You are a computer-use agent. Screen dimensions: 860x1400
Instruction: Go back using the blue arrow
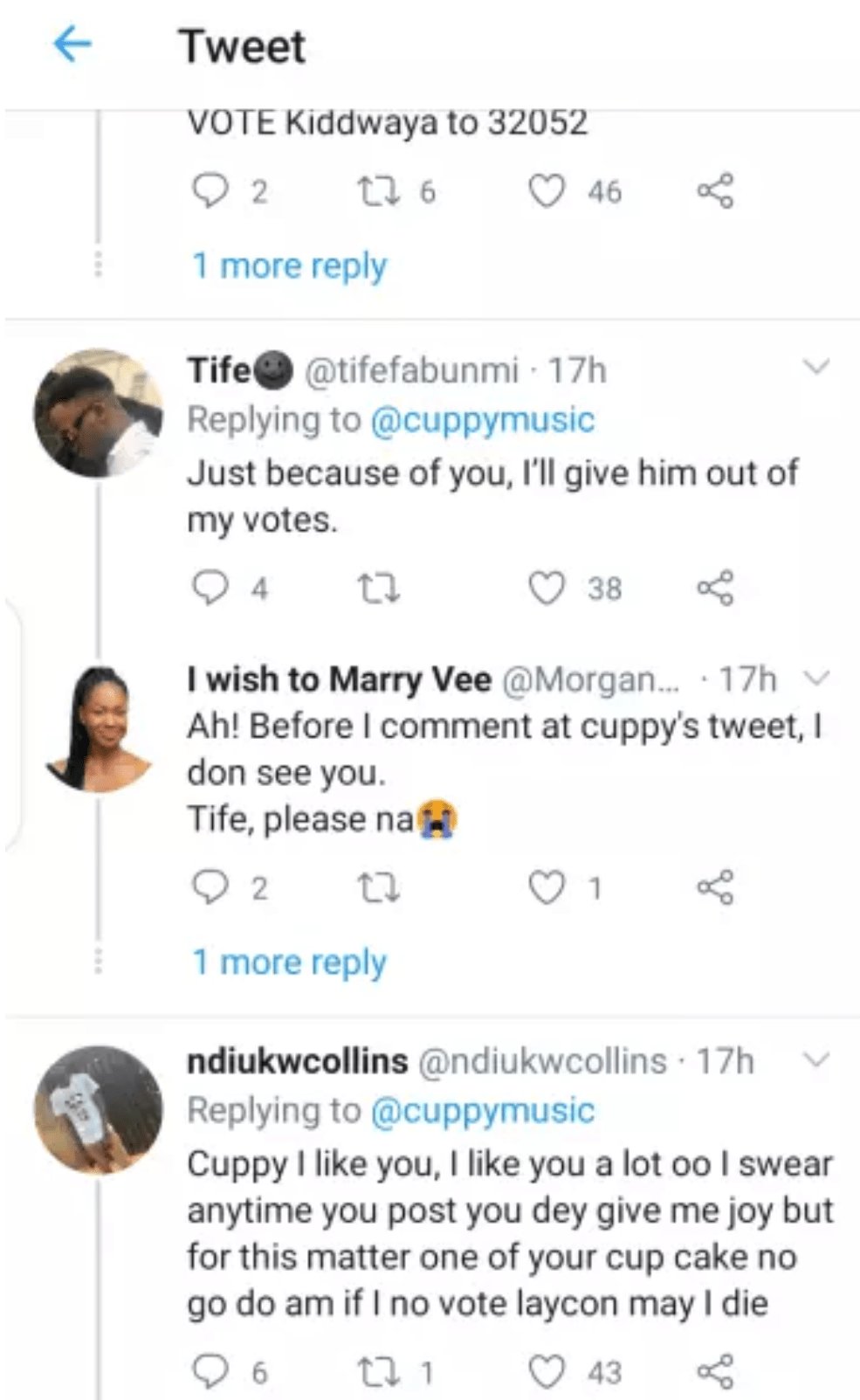[x=72, y=45]
